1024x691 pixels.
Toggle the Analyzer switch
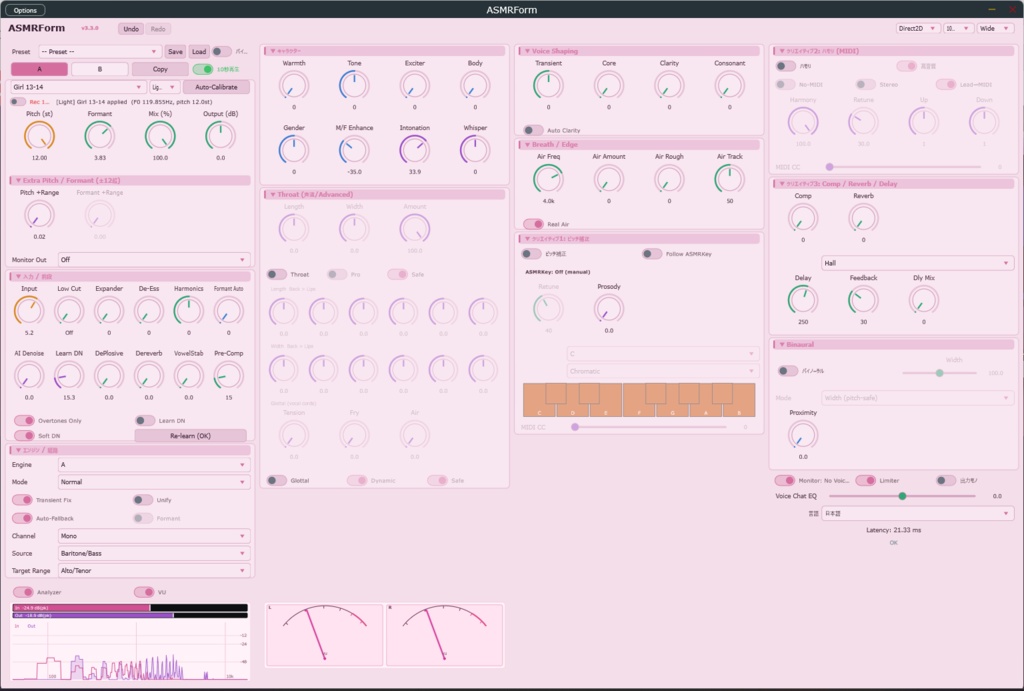tap(24, 592)
